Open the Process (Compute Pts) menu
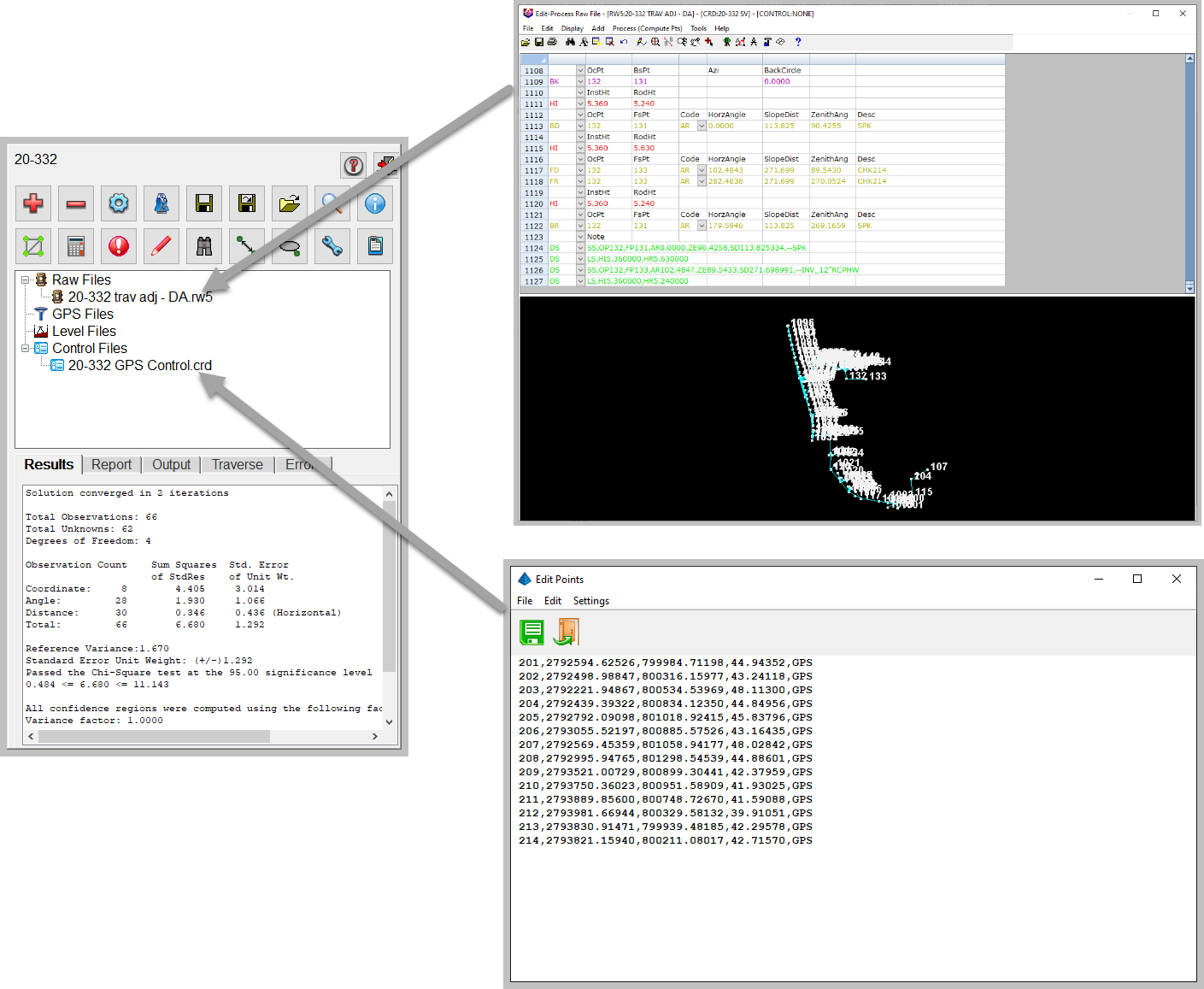Screen dimensions: 1204x989 (647, 28)
